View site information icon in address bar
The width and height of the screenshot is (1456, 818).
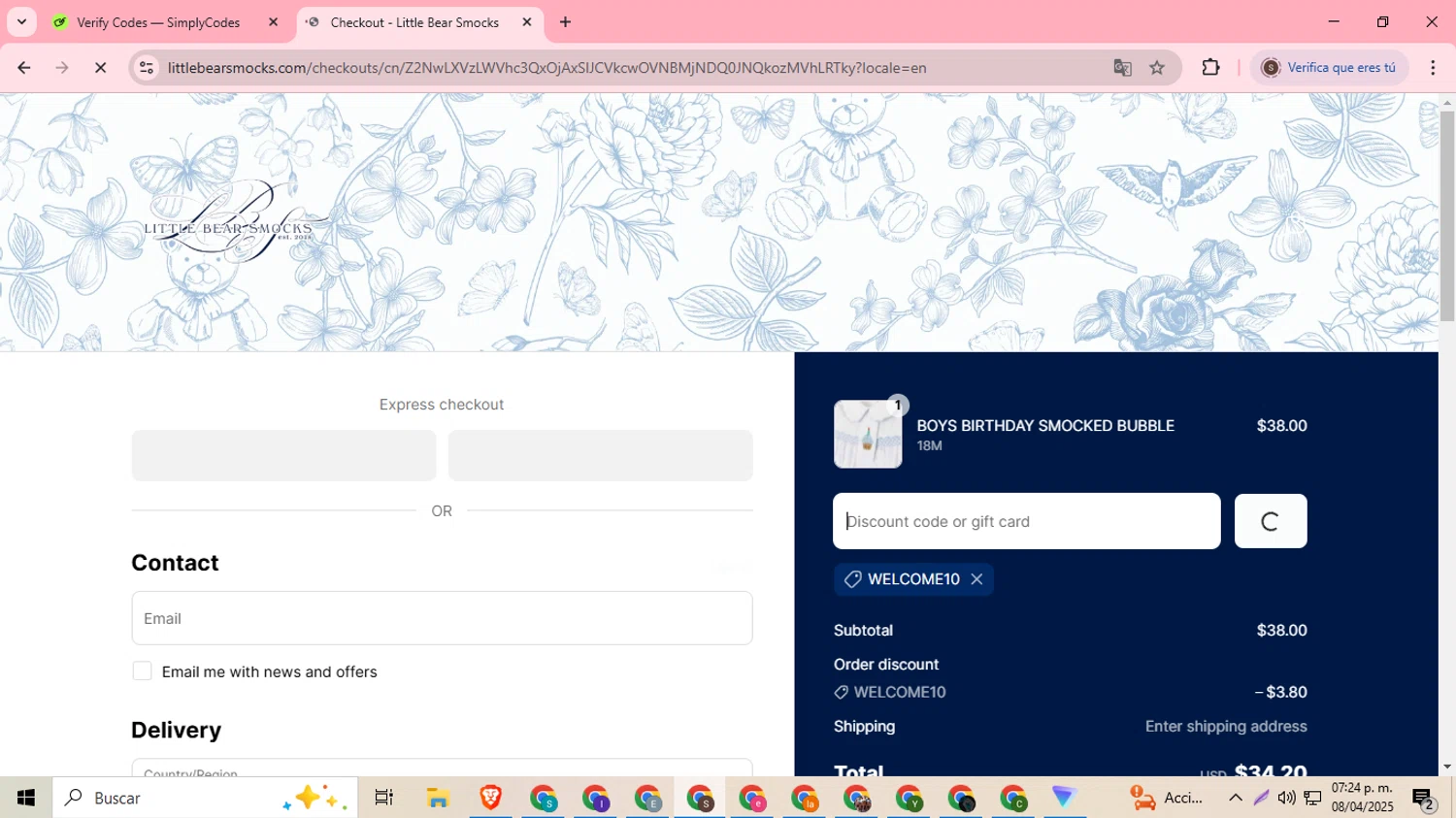[x=147, y=68]
